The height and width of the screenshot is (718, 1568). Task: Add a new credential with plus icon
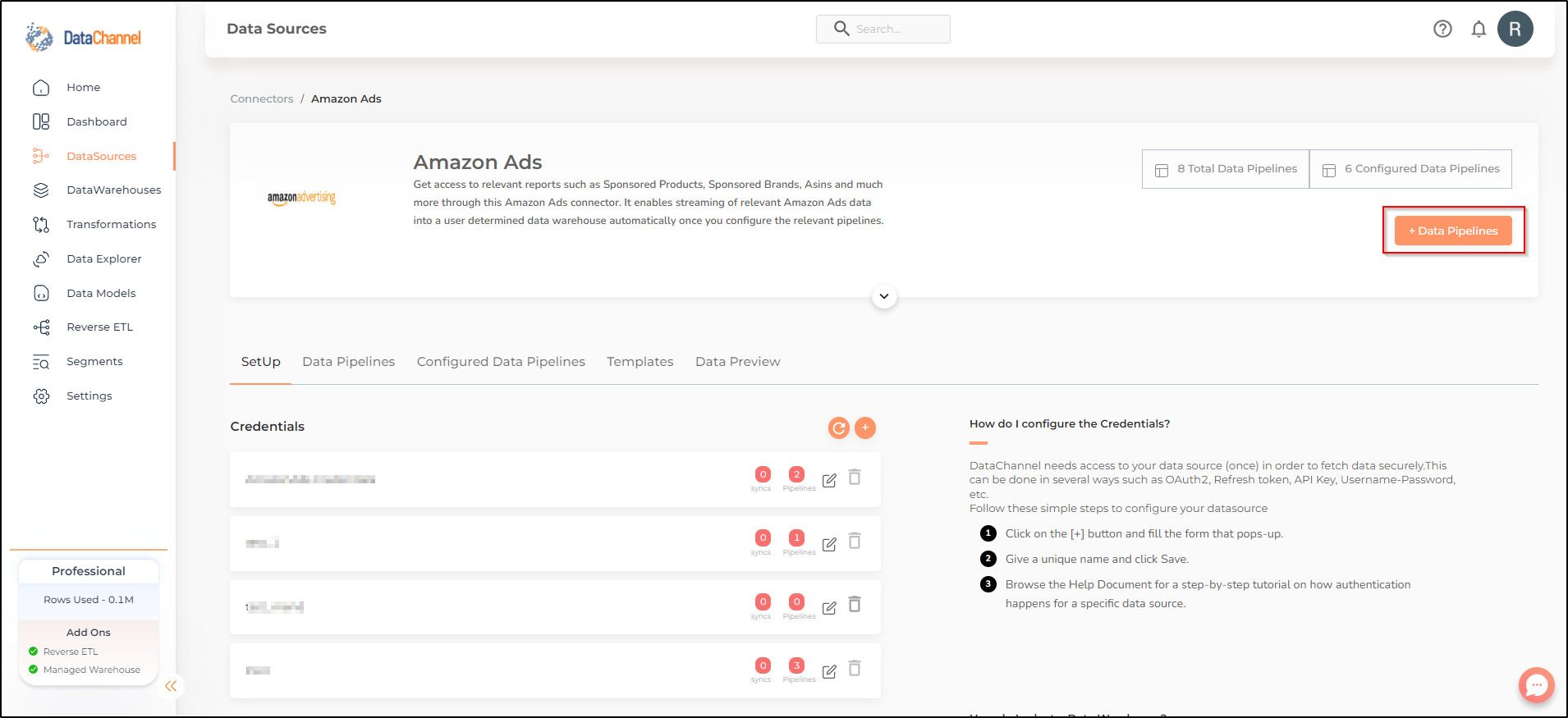point(865,428)
